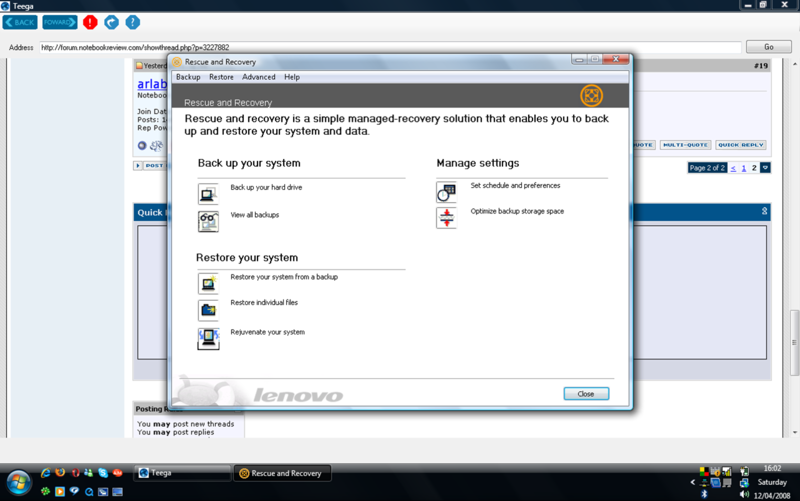Click Set schedule and preferences link
The width and height of the screenshot is (800, 501).
click(515, 186)
